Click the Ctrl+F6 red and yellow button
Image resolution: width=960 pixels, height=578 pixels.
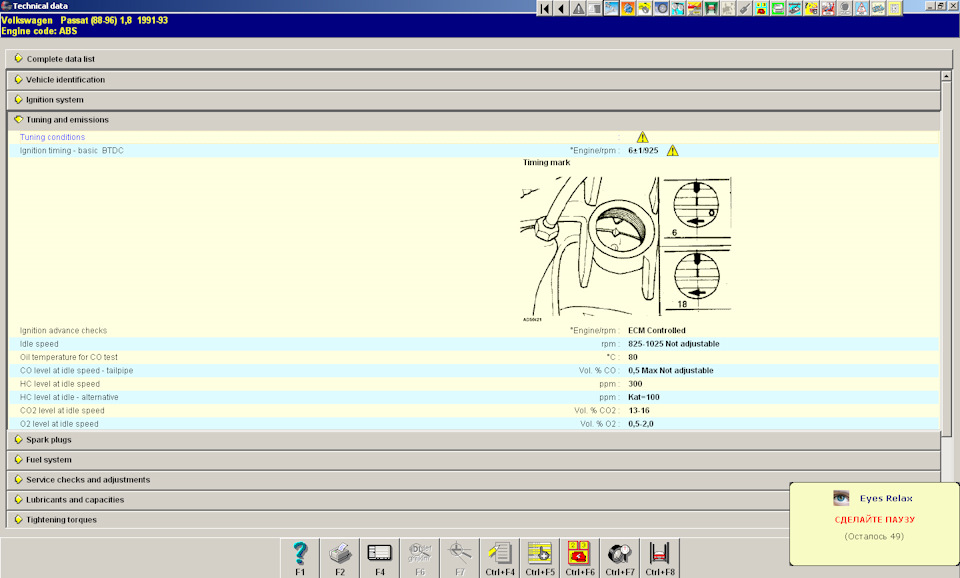[x=580, y=558]
